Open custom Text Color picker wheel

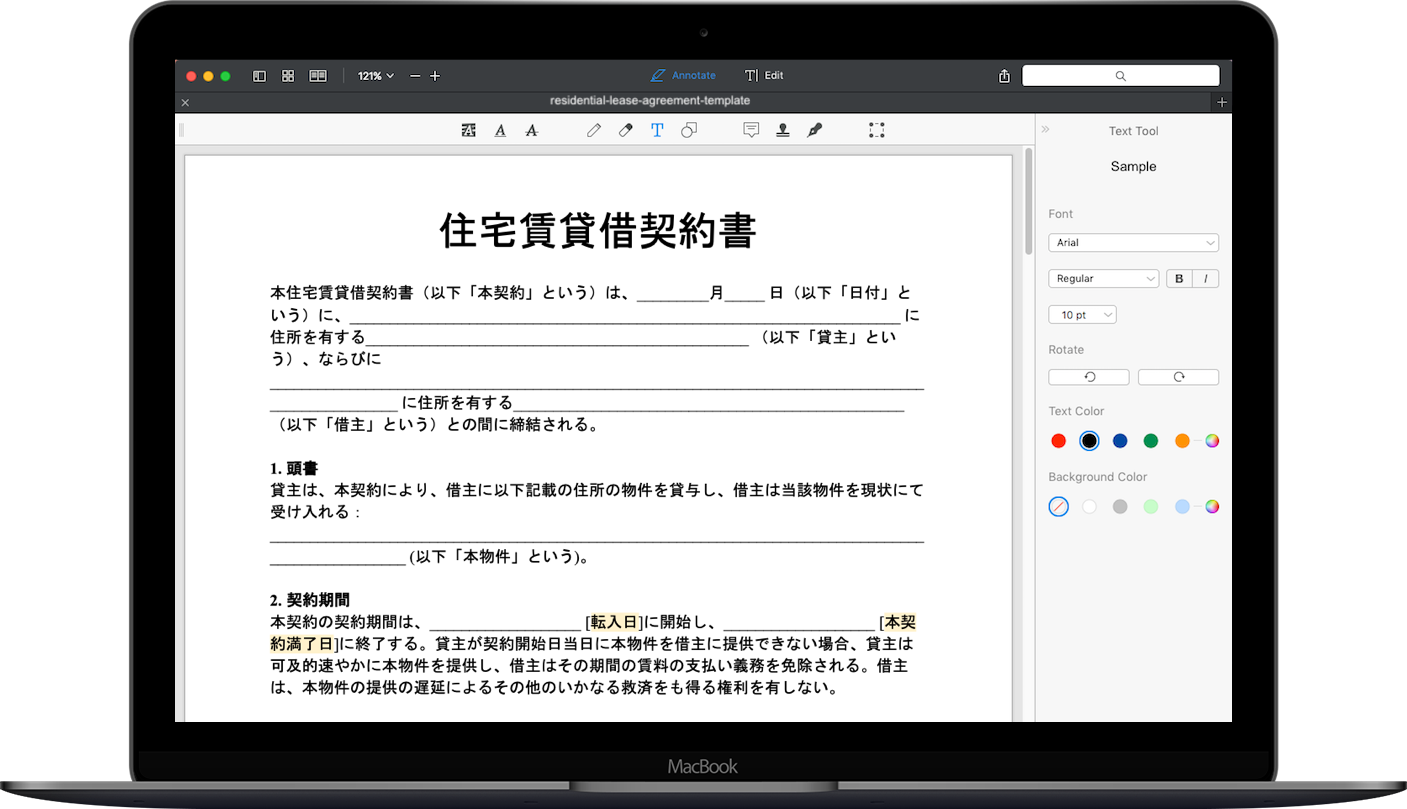[x=1212, y=441]
